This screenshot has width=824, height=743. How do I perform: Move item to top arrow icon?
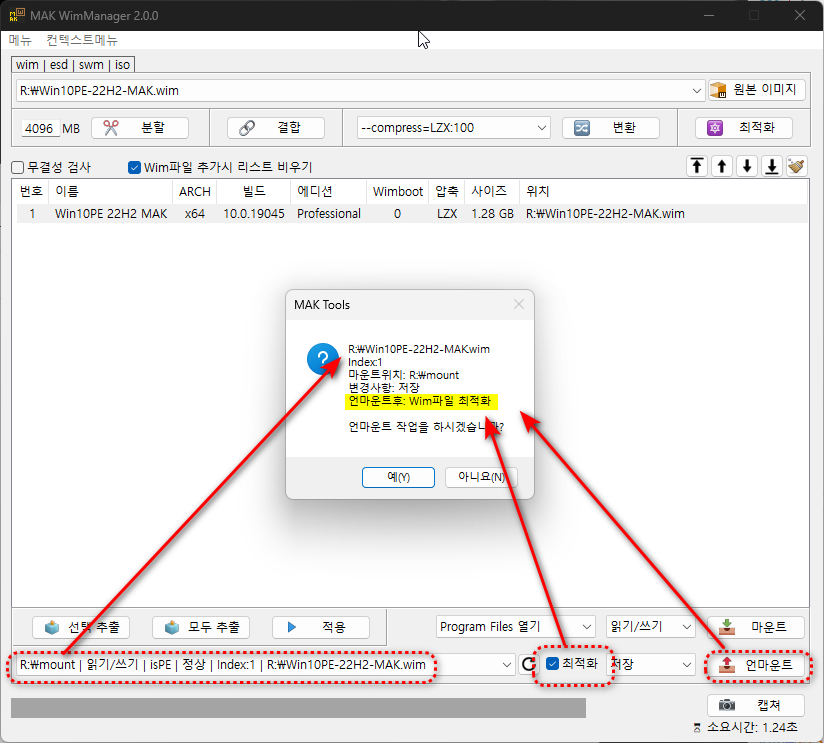(x=697, y=167)
